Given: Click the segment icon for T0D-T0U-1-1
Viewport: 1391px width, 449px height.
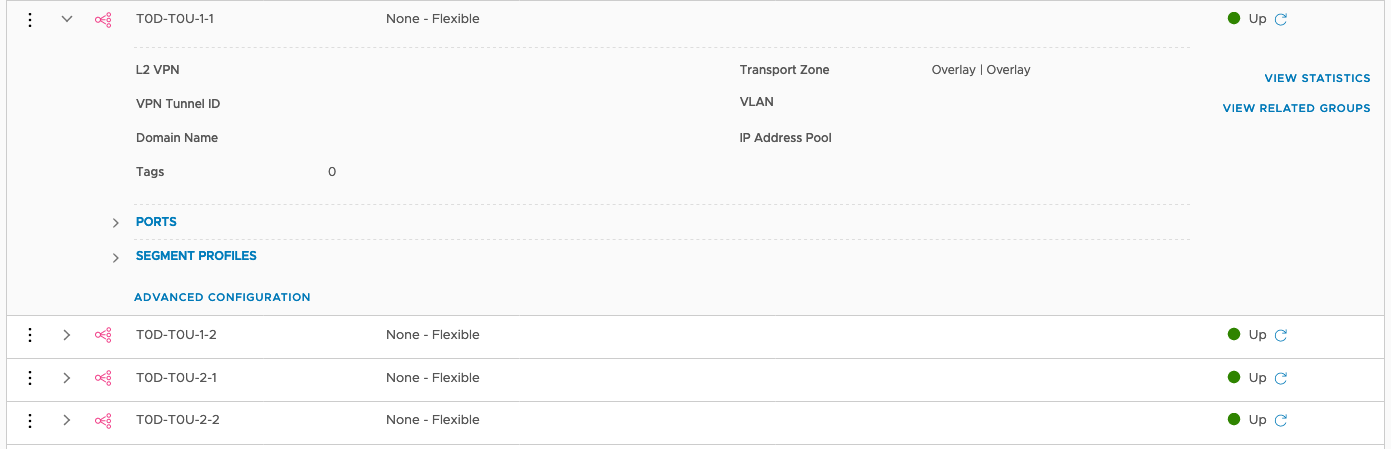Looking at the screenshot, I should point(103,19).
